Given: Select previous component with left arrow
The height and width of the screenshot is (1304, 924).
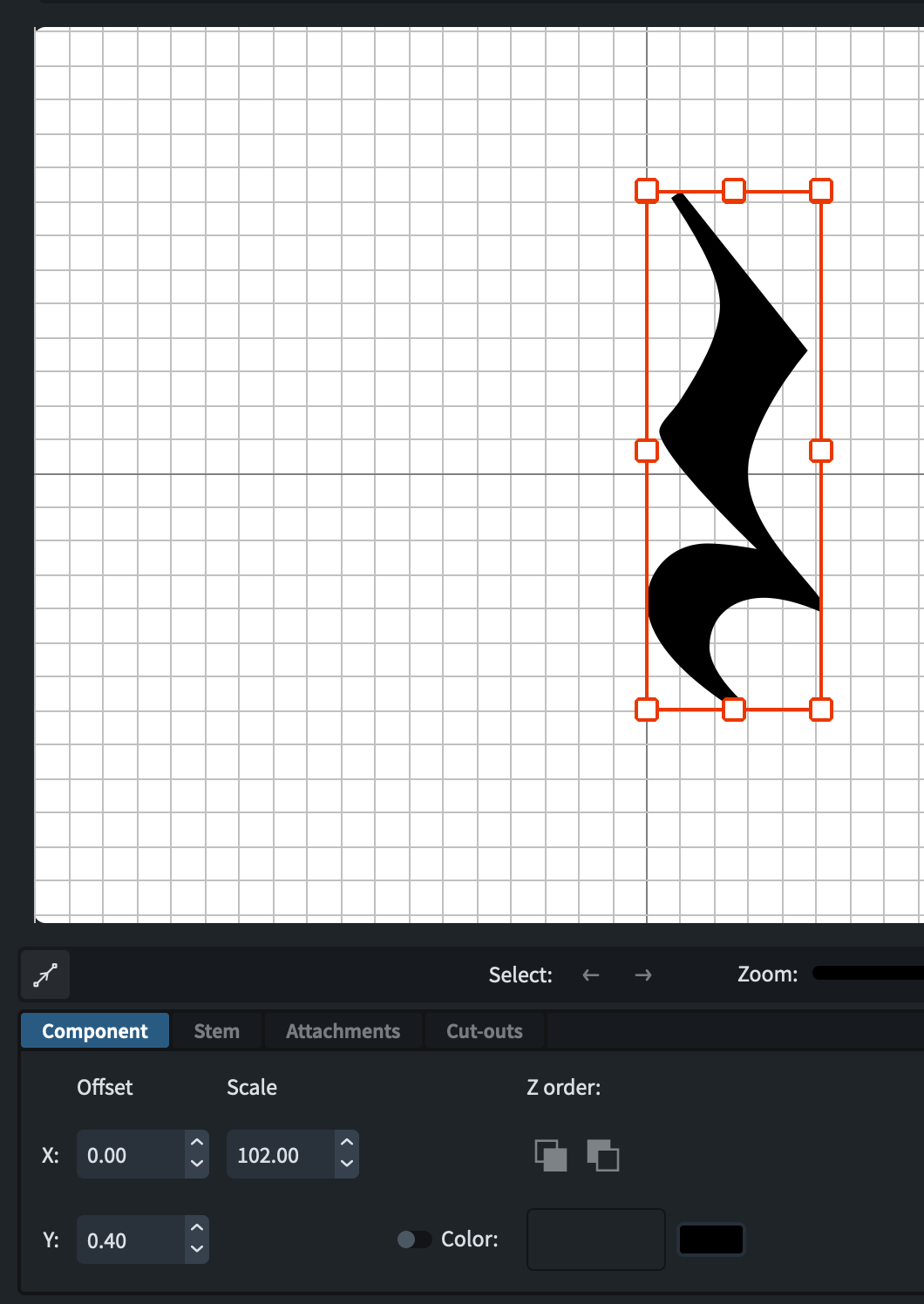Looking at the screenshot, I should point(591,975).
